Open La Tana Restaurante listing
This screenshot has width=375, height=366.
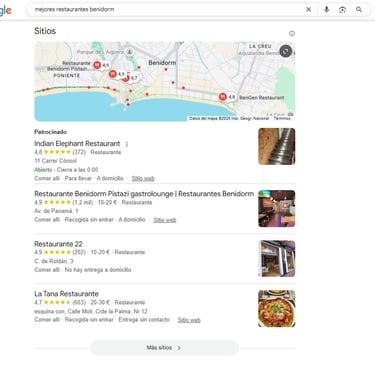click(x=66, y=294)
